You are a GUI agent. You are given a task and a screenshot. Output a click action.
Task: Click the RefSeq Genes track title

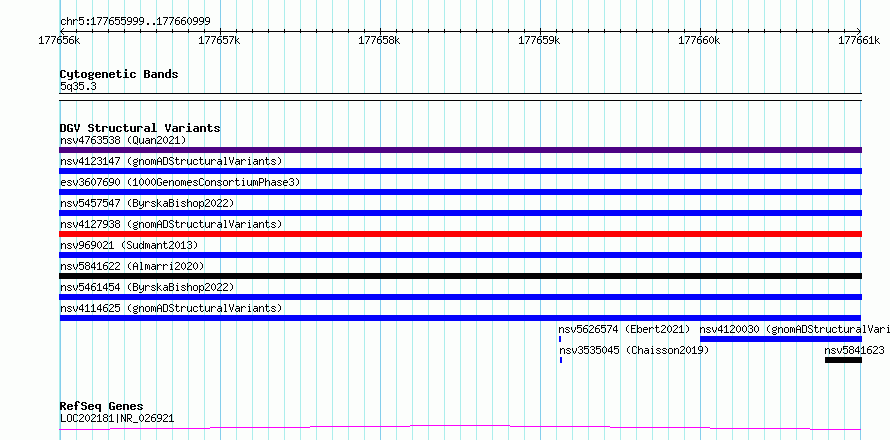point(101,406)
